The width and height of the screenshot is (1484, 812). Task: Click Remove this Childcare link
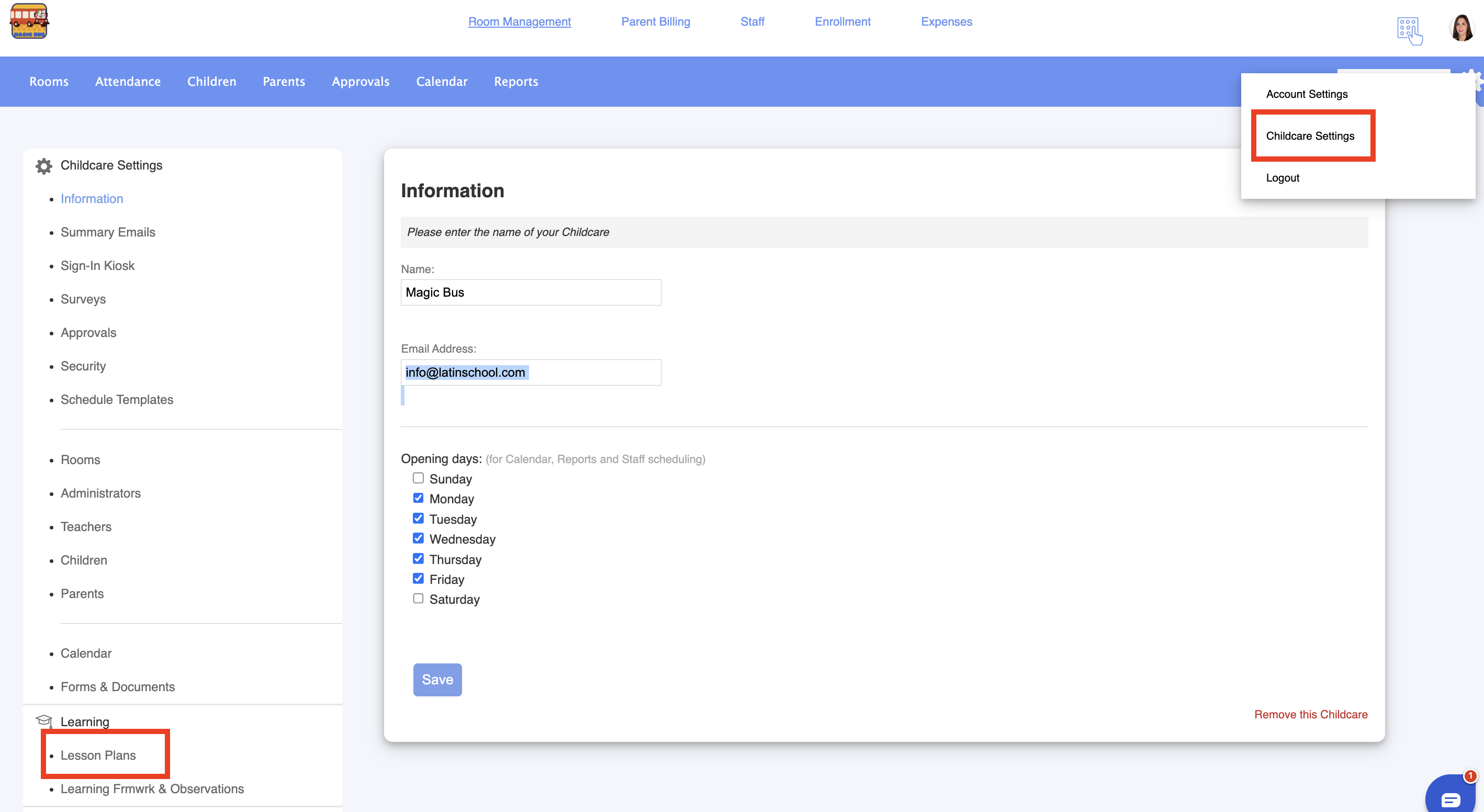[1311, 714]
